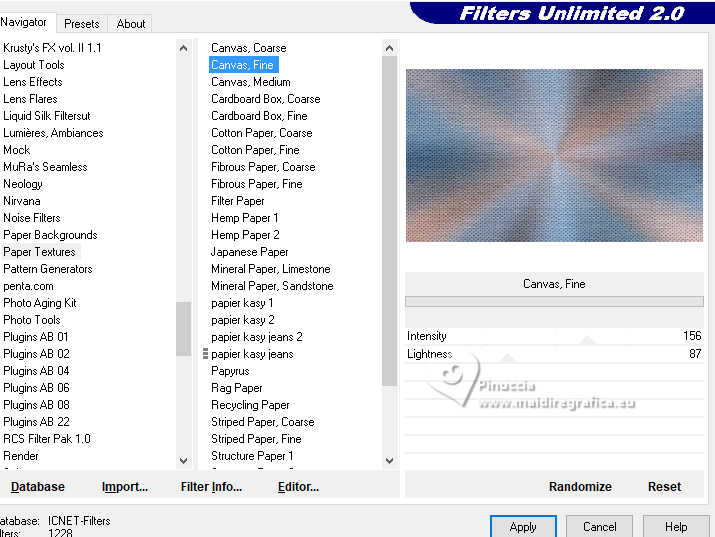Open the Database button
The image size is (715, 537).
click(x=38, y=486)
